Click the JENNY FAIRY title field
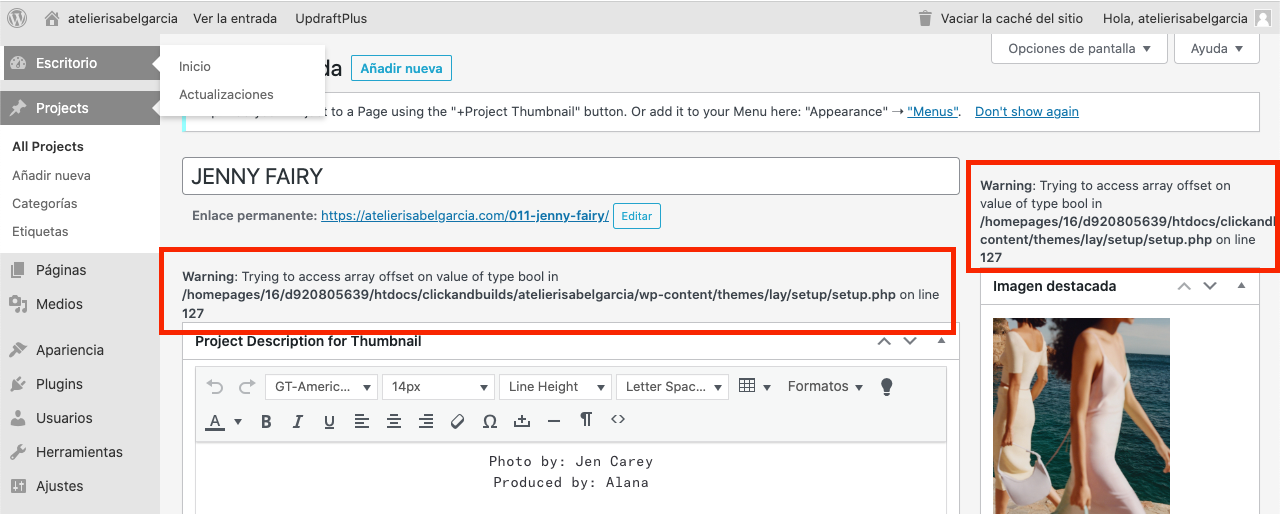The image size is (1280, 514). [570, 177]
